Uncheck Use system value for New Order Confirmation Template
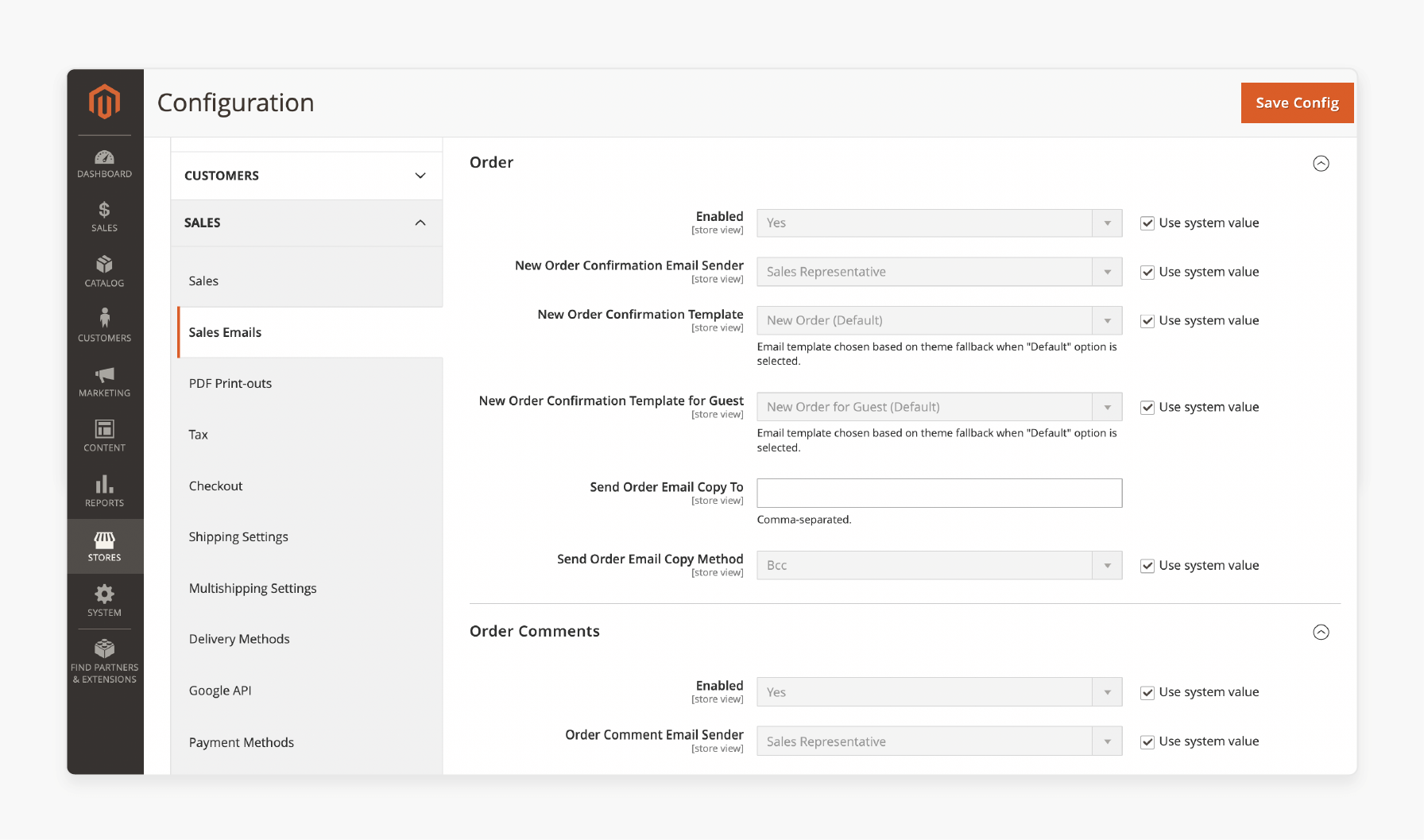The height and width of the screenshot is (840, 1424). [x=1147, y=321]
